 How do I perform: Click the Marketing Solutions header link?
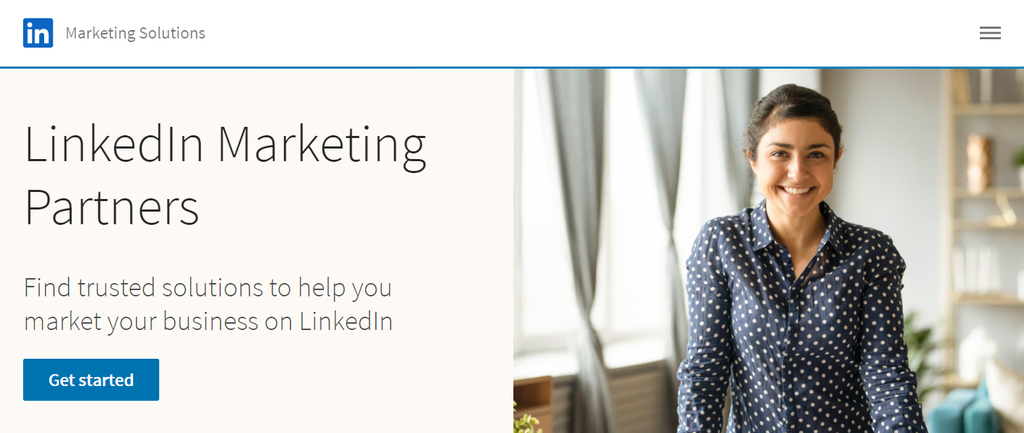pyautogui.click(x=135, y=33)
